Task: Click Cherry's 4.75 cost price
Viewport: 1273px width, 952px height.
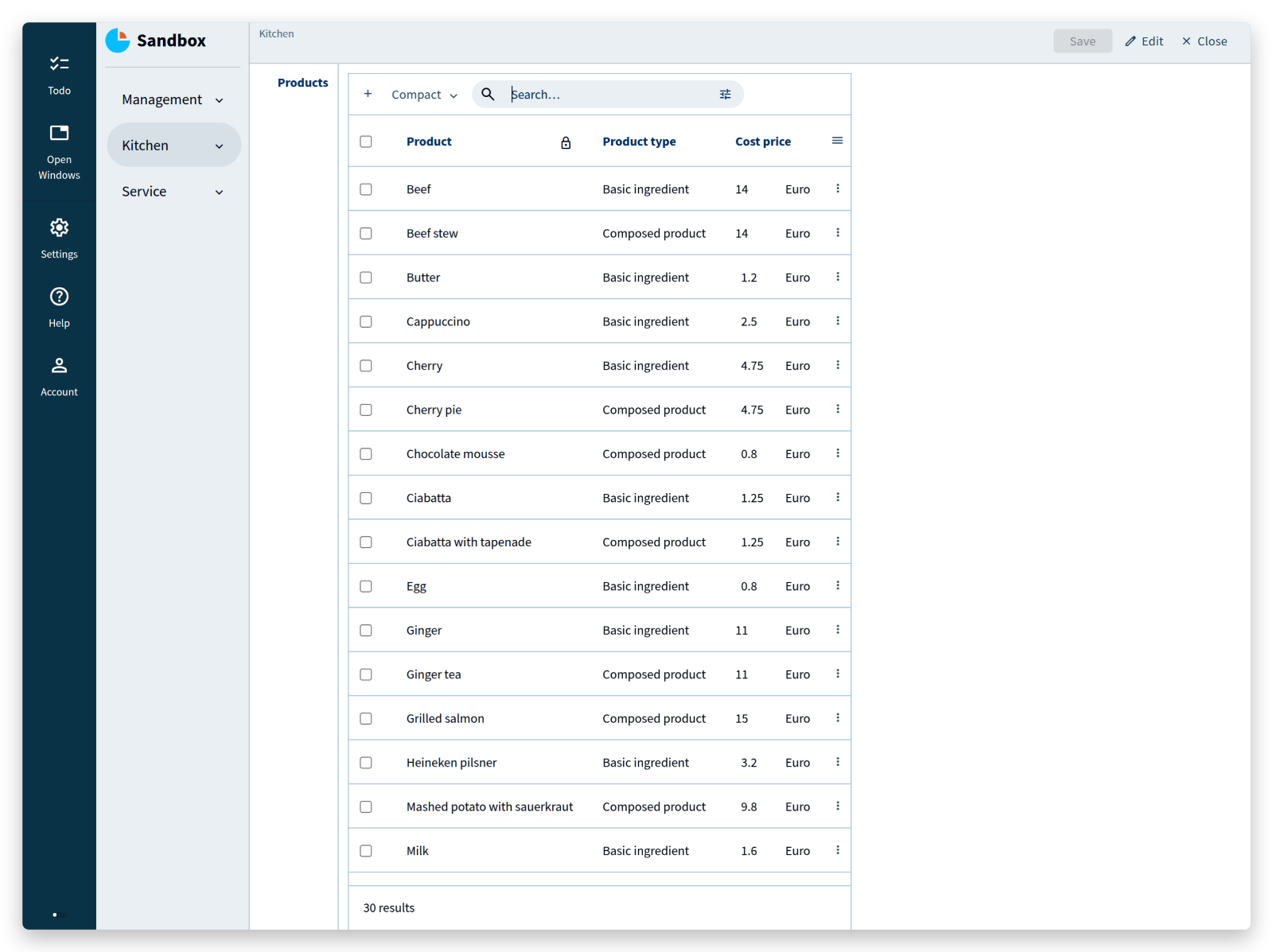Action: pos(752,366)
